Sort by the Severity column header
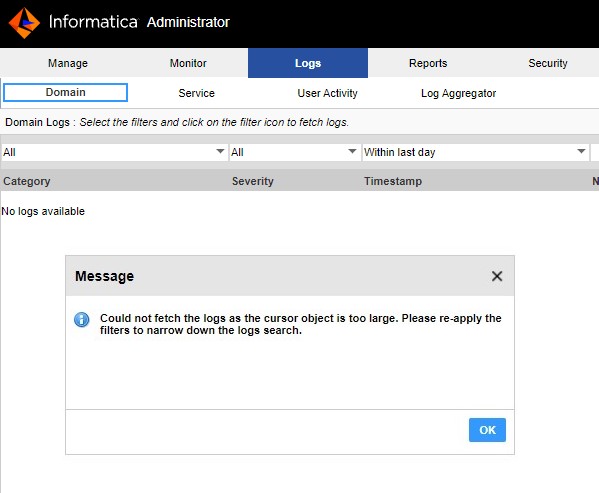Screen dimensions: 599x493 tap(253, 181)
